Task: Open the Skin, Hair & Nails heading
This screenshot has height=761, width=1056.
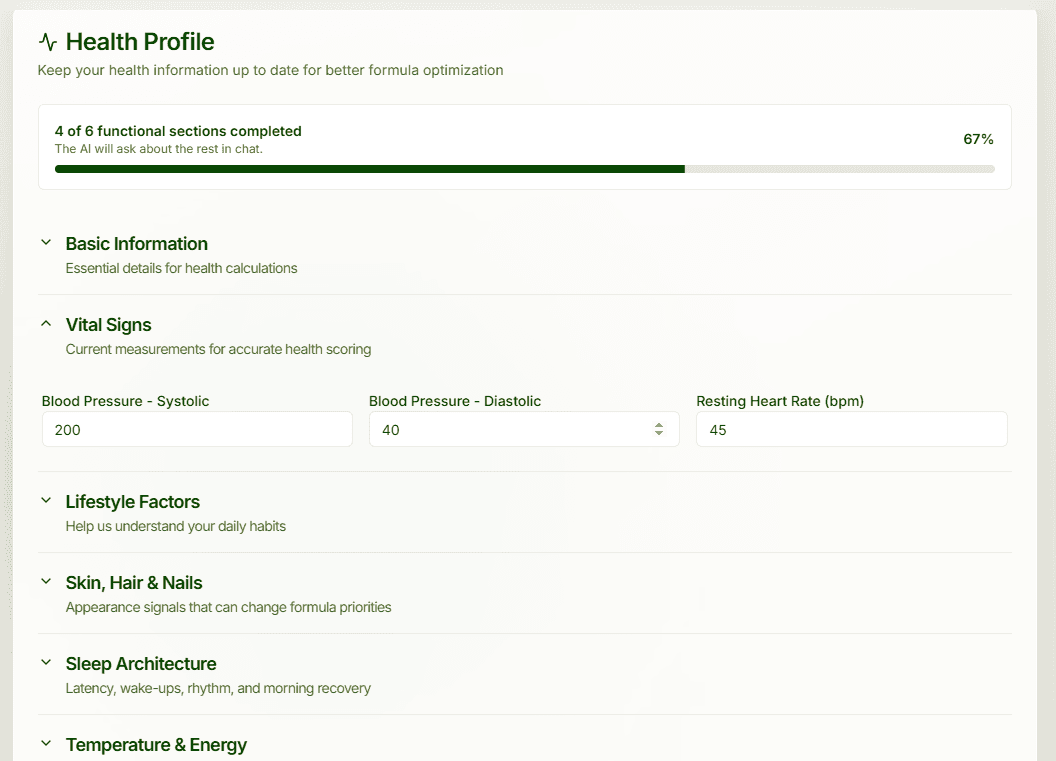Action: point(134,583)
